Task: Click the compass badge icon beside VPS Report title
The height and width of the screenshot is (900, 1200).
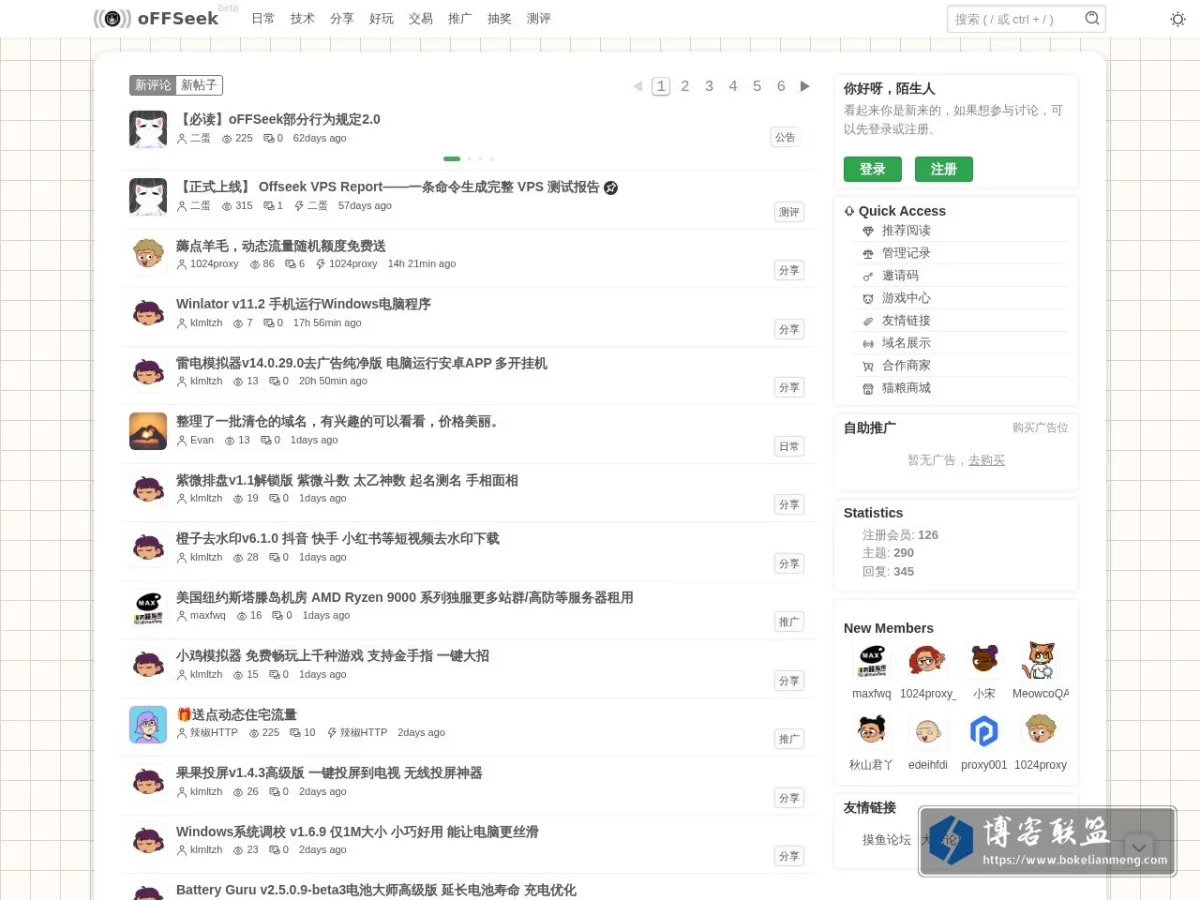Action: click(x=611, y=188)
